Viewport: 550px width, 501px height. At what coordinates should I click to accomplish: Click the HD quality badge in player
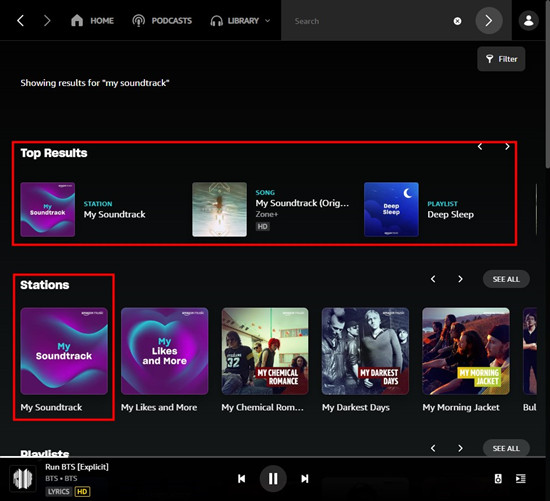(x=82, y=492)
